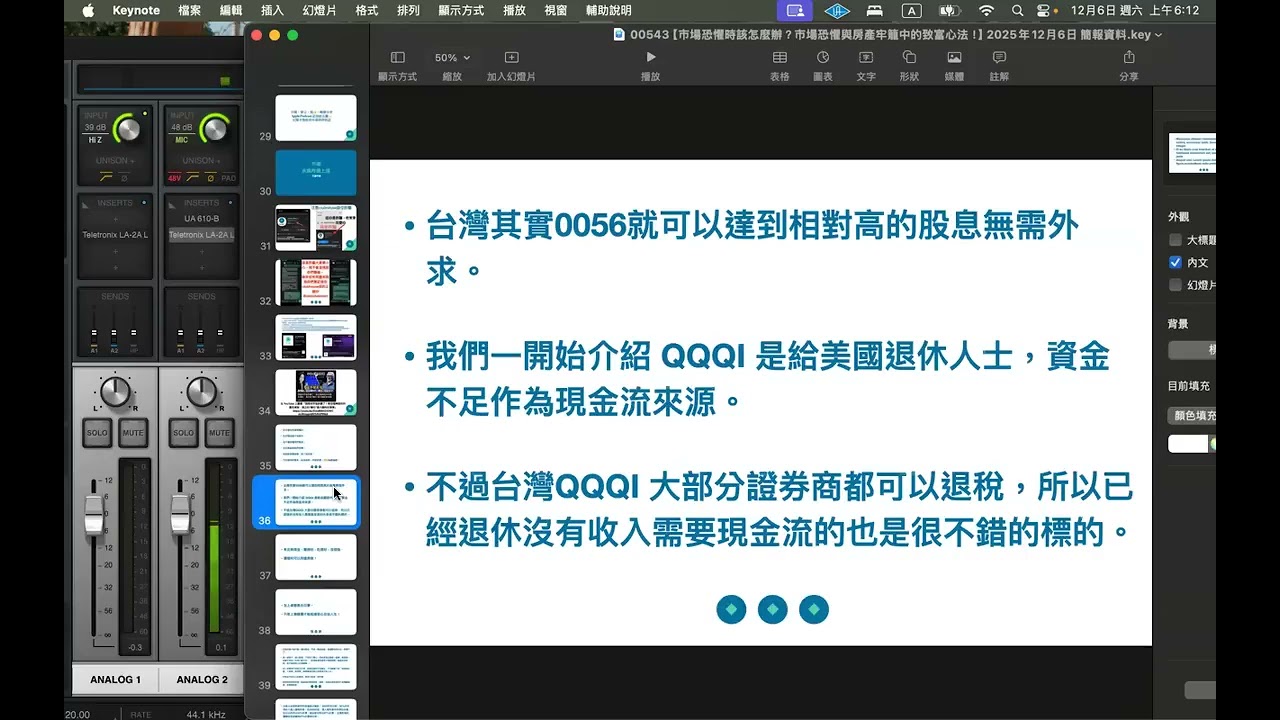The height and width of the screenshot is (720, 1280).
Task: Select slide 34 thumbnail
Action: pyautogui.click(x=316, y=393)
